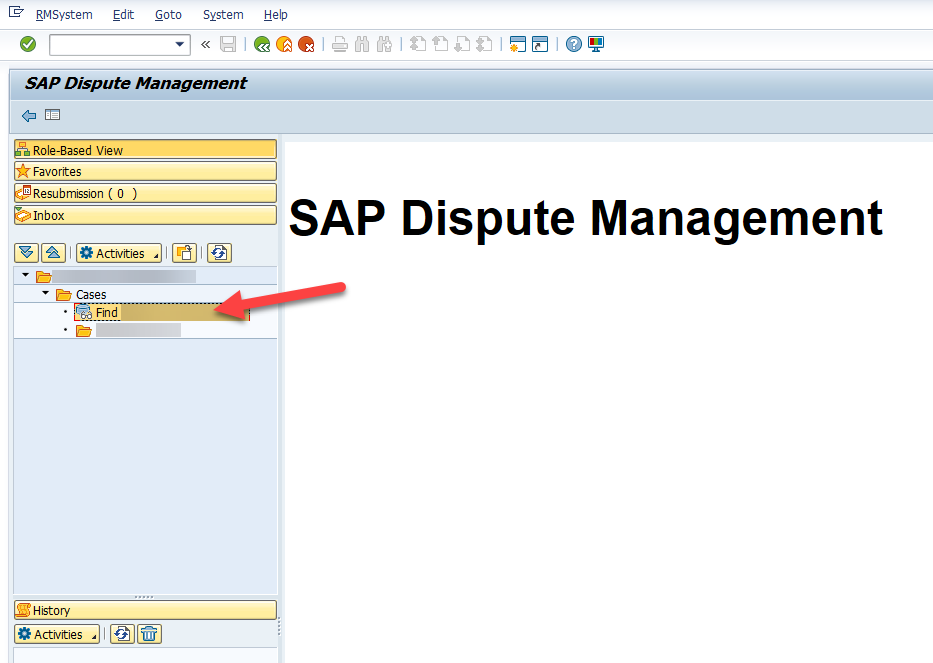Click the green Back icon in the toolbar
Viewport: 933px width, 663px height.
coord(262,44)
